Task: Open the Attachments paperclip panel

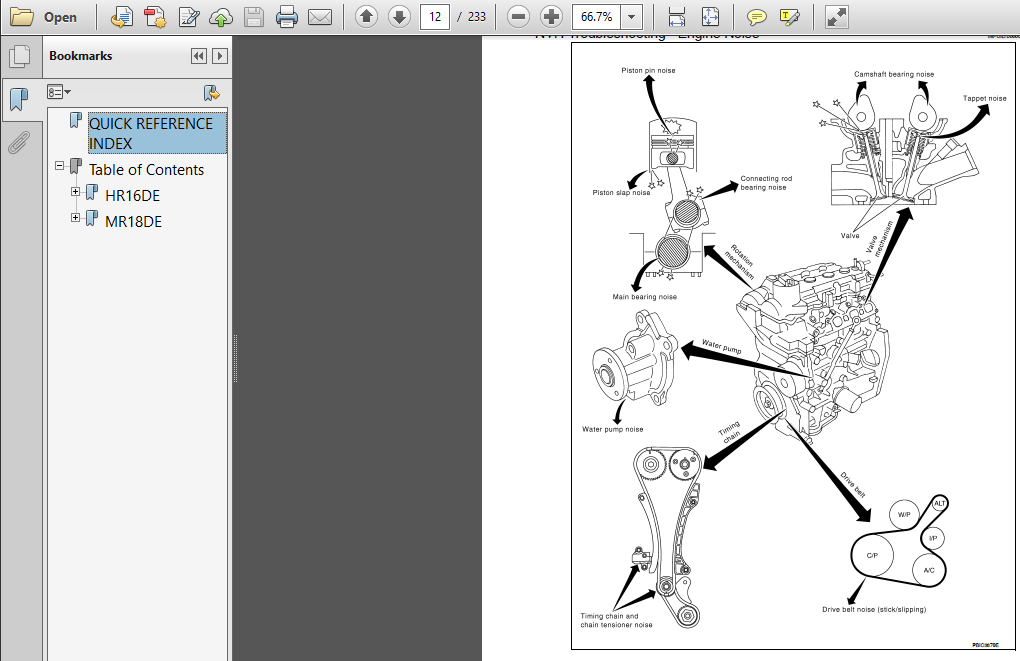Action: [x=19, y=142]
